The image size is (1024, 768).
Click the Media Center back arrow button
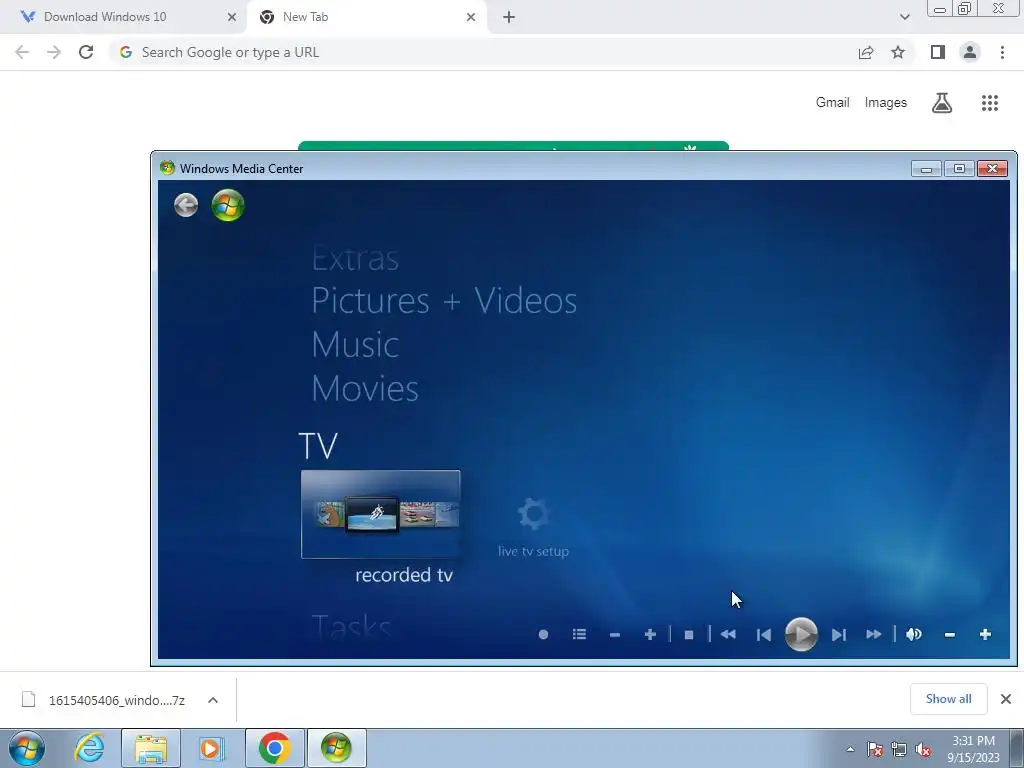point(186,205)
